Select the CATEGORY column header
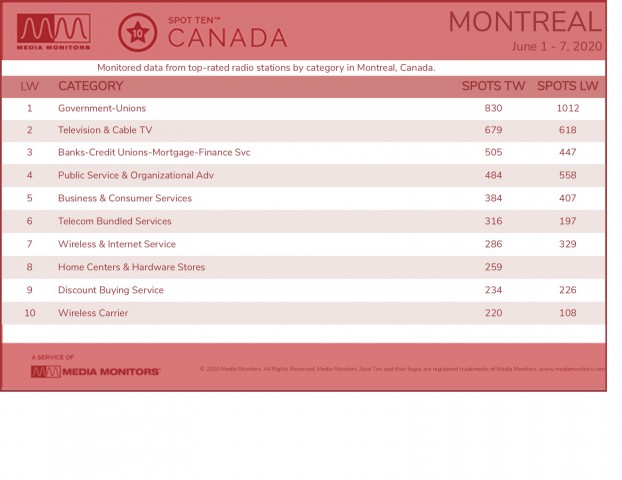 pos(90,86)
